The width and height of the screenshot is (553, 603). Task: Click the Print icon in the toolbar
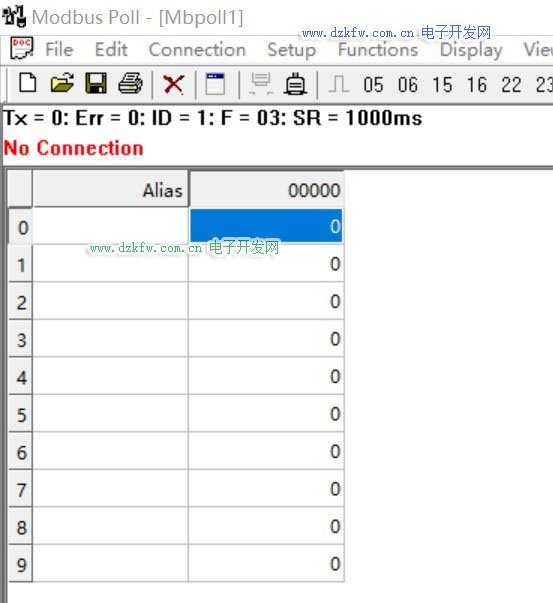coord(130,83)
